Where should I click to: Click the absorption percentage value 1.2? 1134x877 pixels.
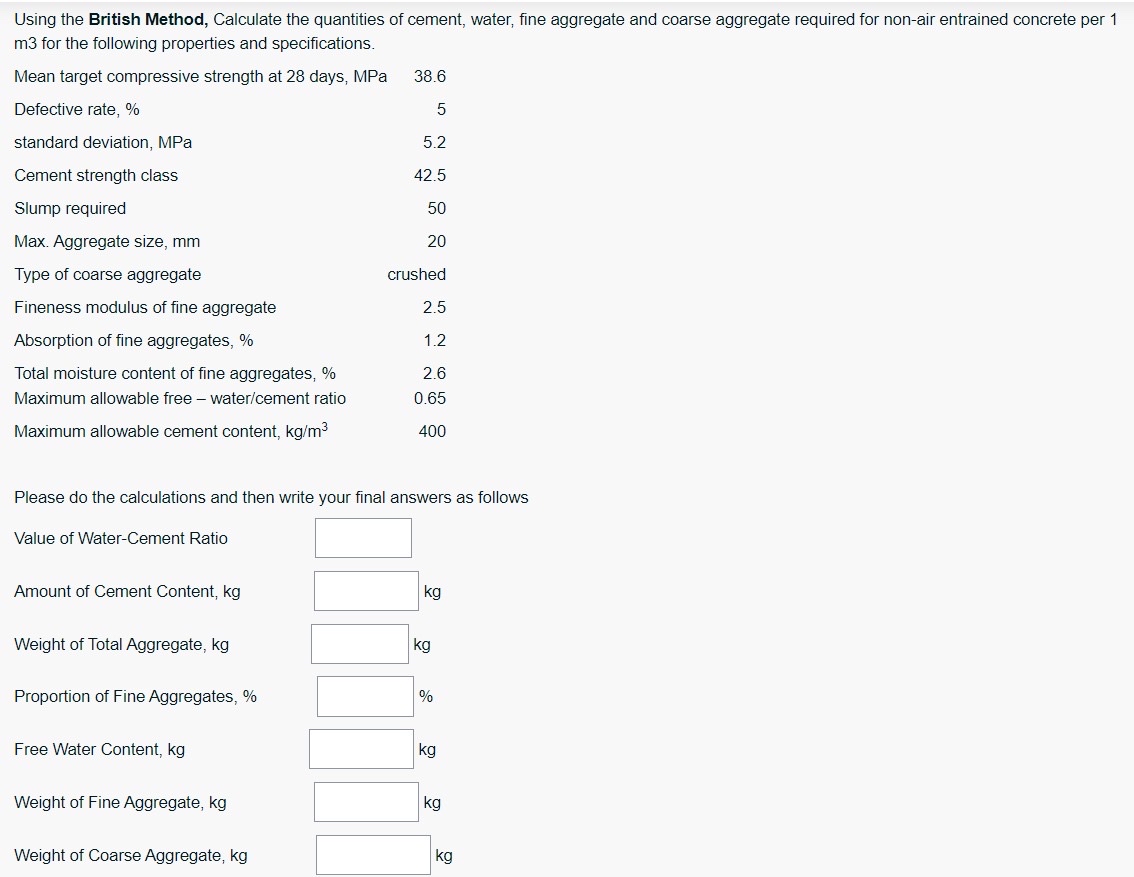(436, 340)
